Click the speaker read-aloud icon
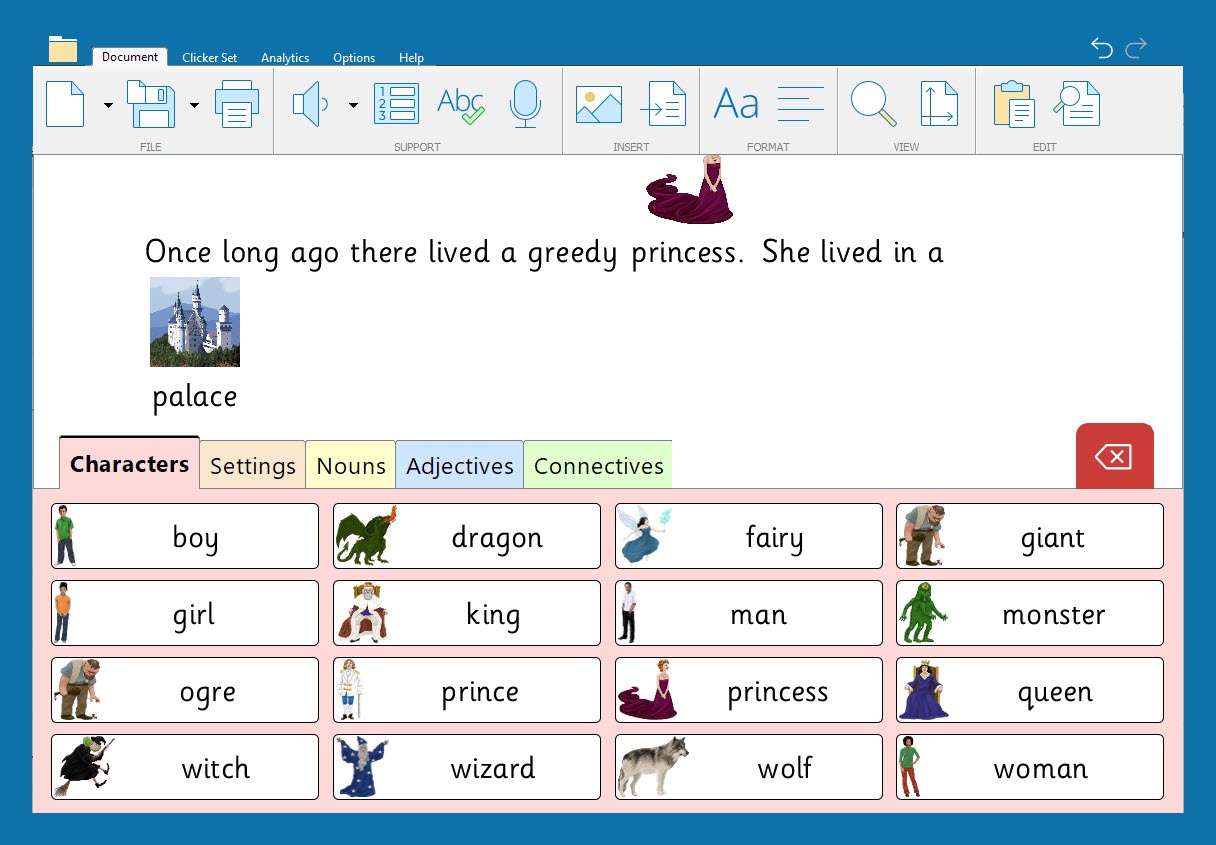Screen dimensions: 1216x845 [x=311, y=104]
